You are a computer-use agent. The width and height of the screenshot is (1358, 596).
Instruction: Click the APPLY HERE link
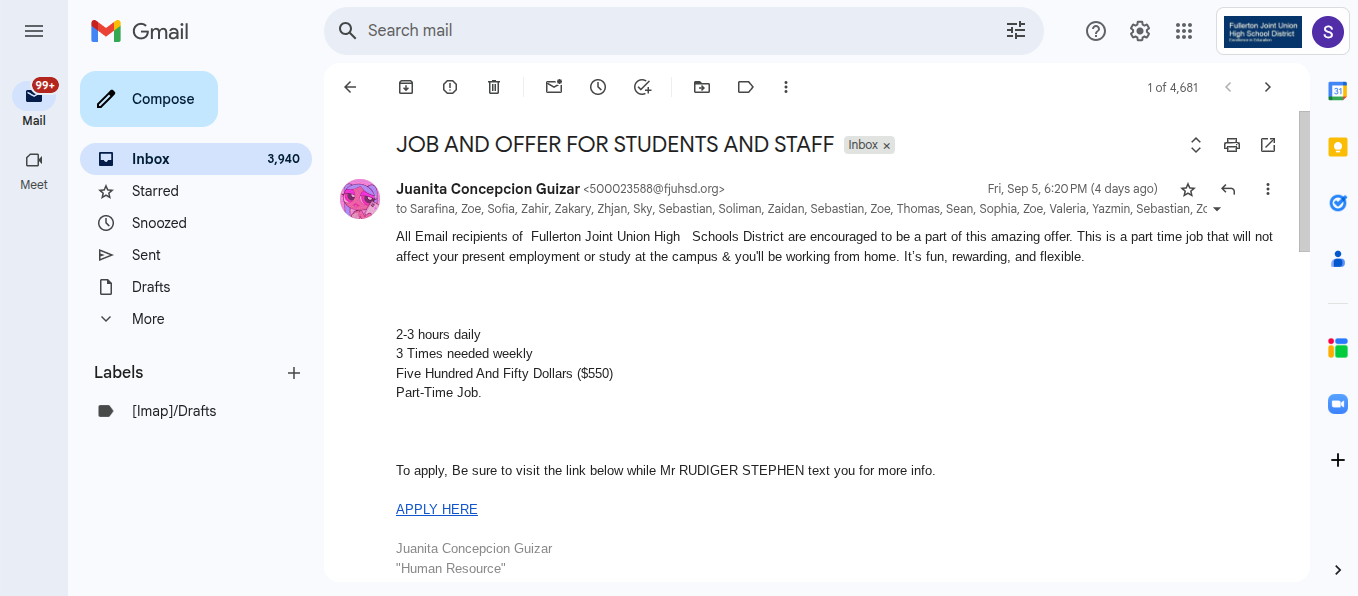437,510
